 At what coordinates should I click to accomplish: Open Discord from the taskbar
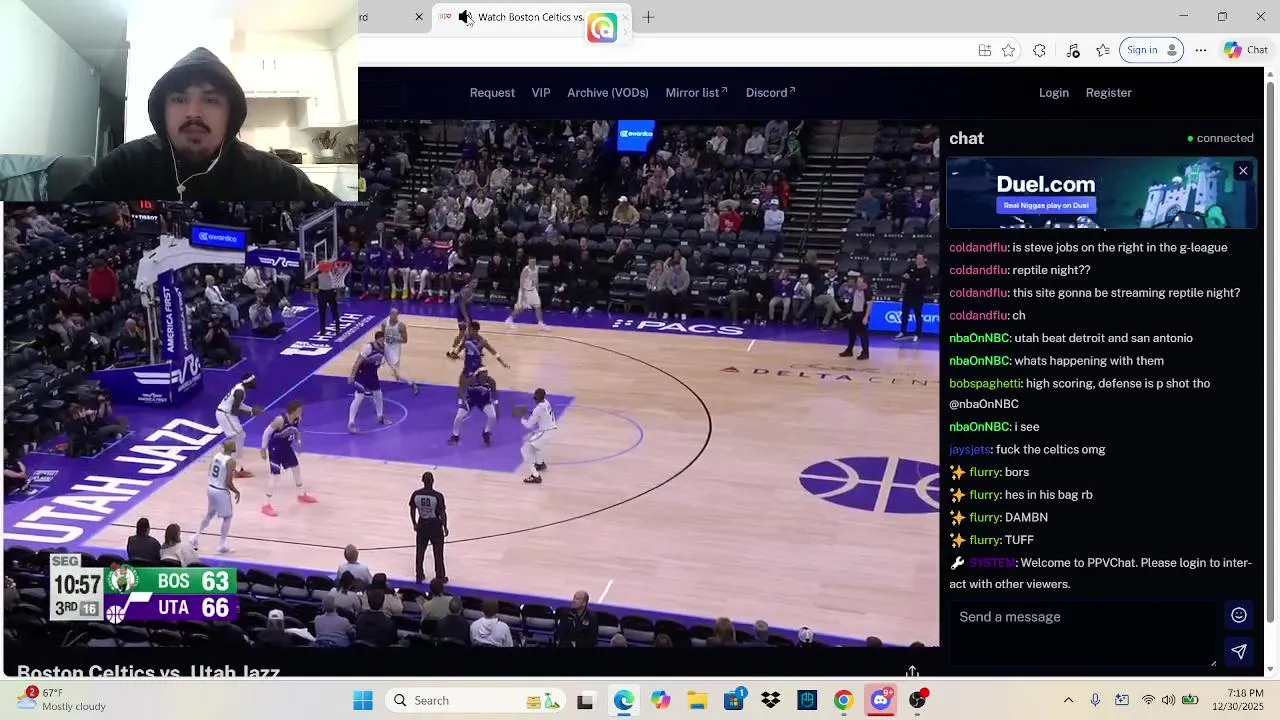coord(880,701)
